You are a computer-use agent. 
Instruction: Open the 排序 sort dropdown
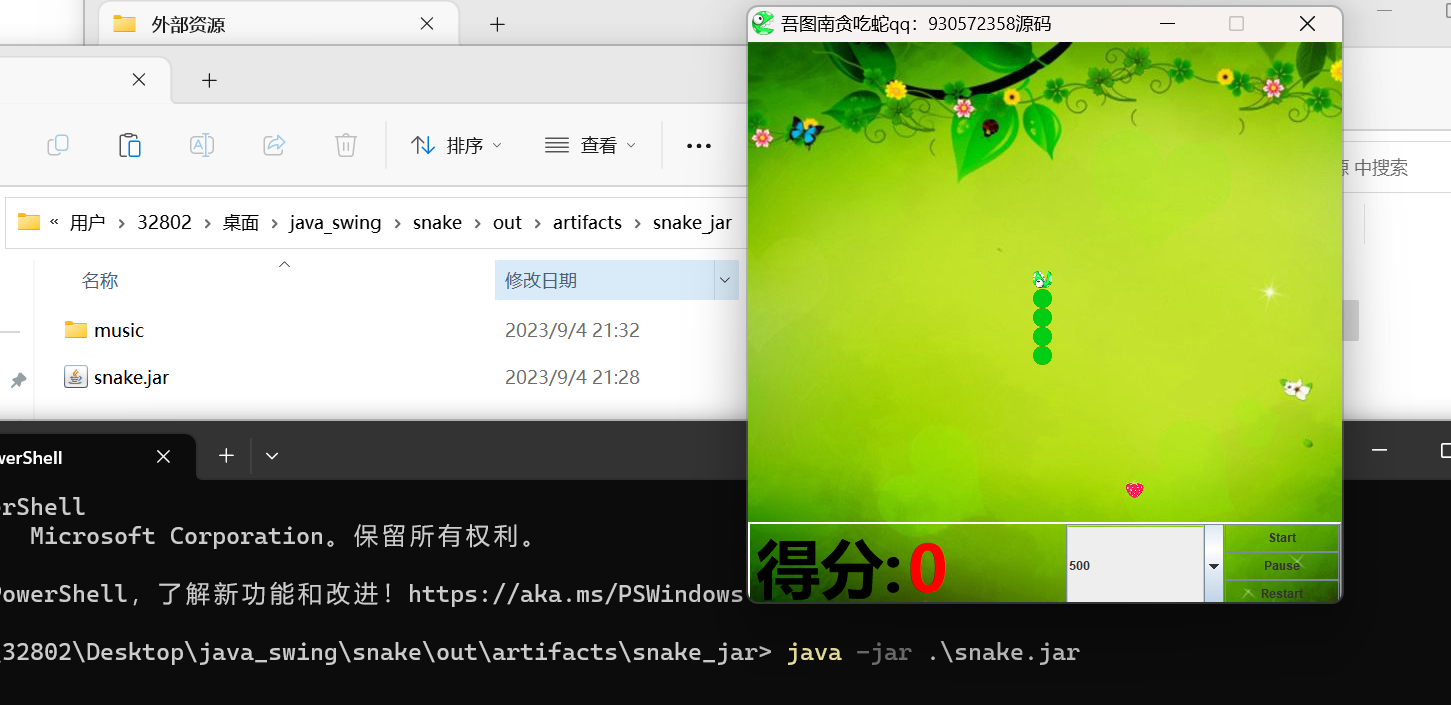pyautogui.click(x=457, y=146)
